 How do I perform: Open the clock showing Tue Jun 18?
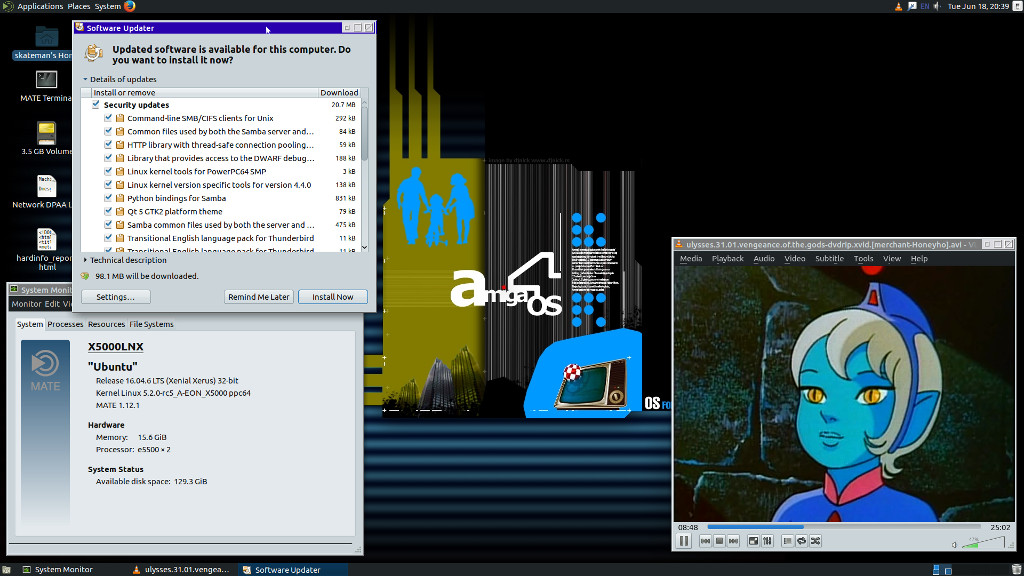coord(978,6)
